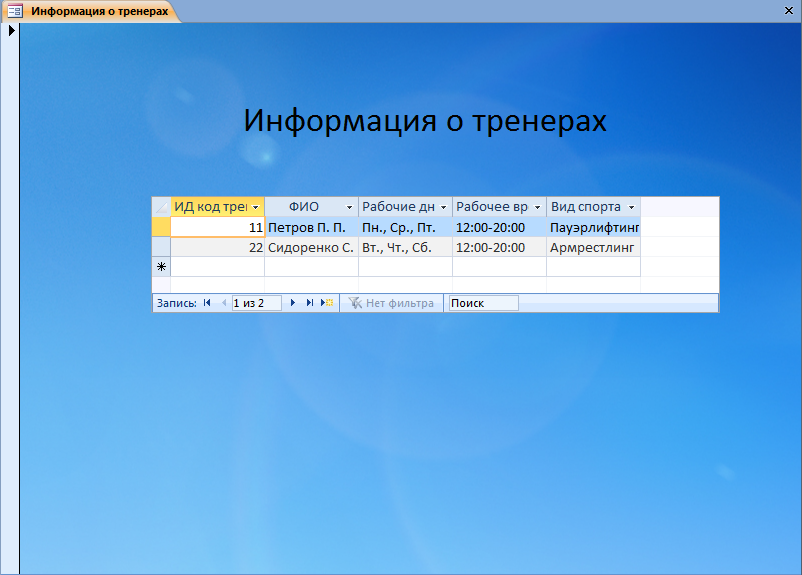Click the 'Нет фильтра' filter indicator
802x575 pixels.
point(391,303)
